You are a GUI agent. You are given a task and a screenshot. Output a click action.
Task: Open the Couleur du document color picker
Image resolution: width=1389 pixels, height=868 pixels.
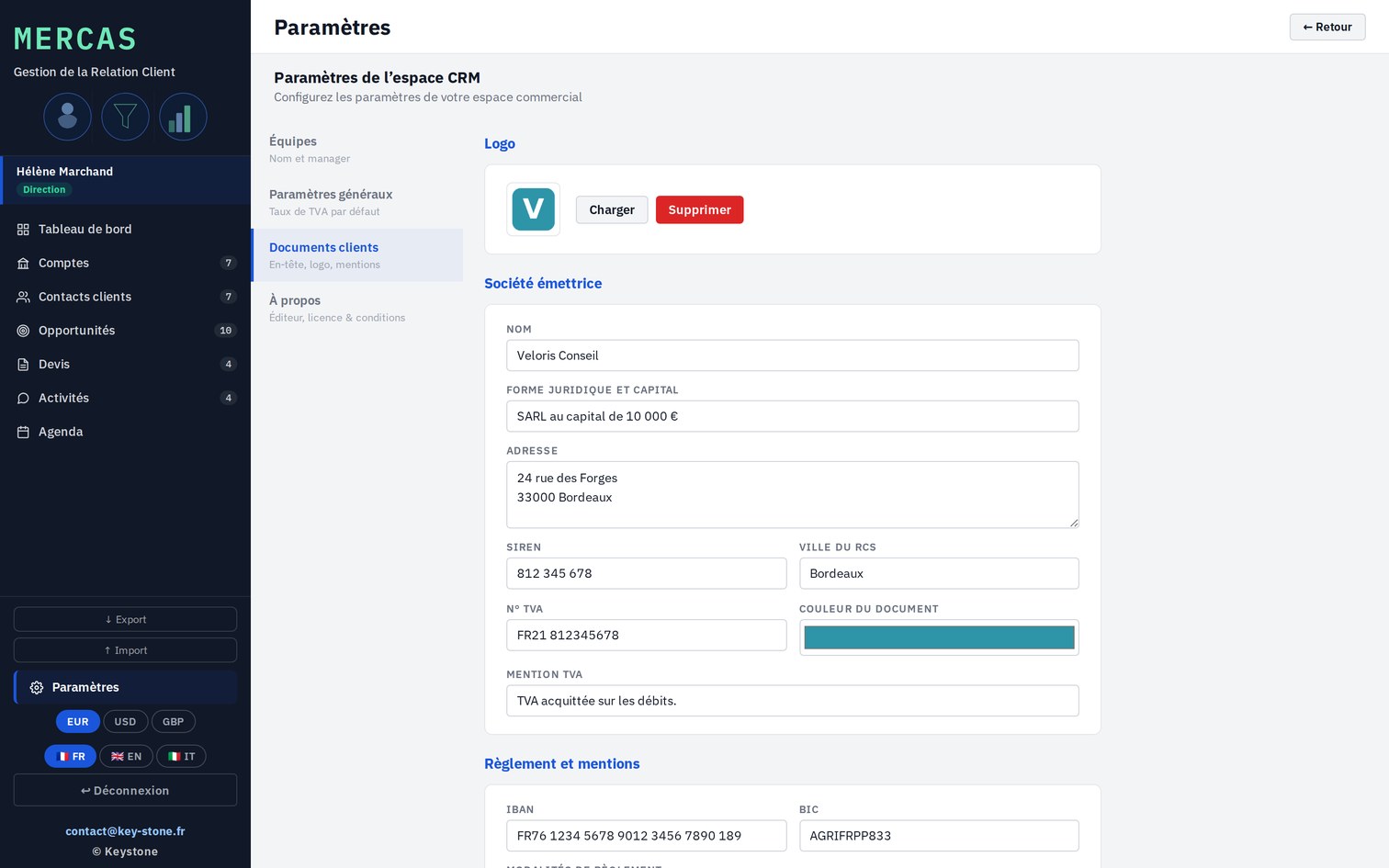[939, 637]
